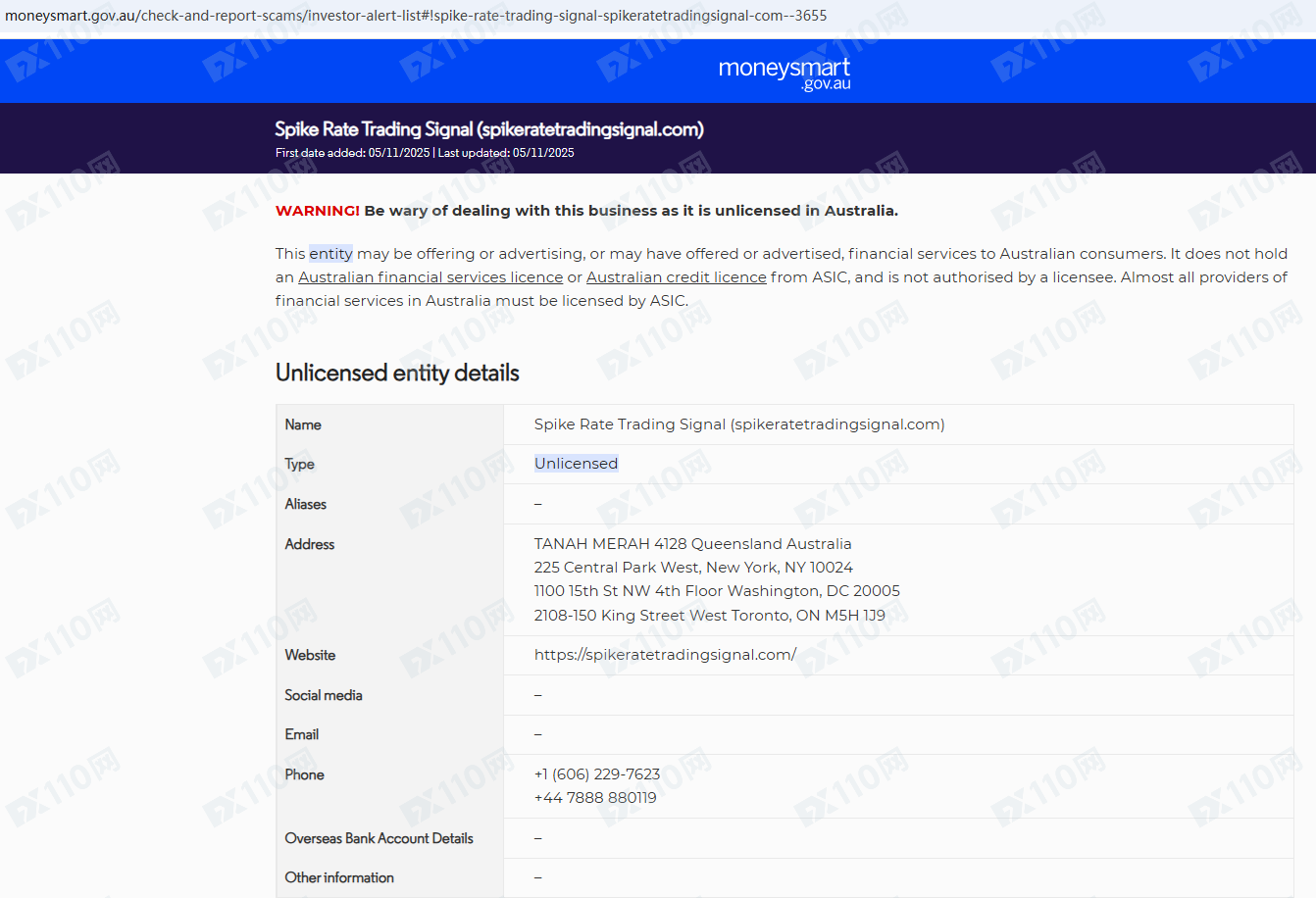
Task: Click the spikeratetradingsignal.com website URL in table
Action: click(665, 655)
